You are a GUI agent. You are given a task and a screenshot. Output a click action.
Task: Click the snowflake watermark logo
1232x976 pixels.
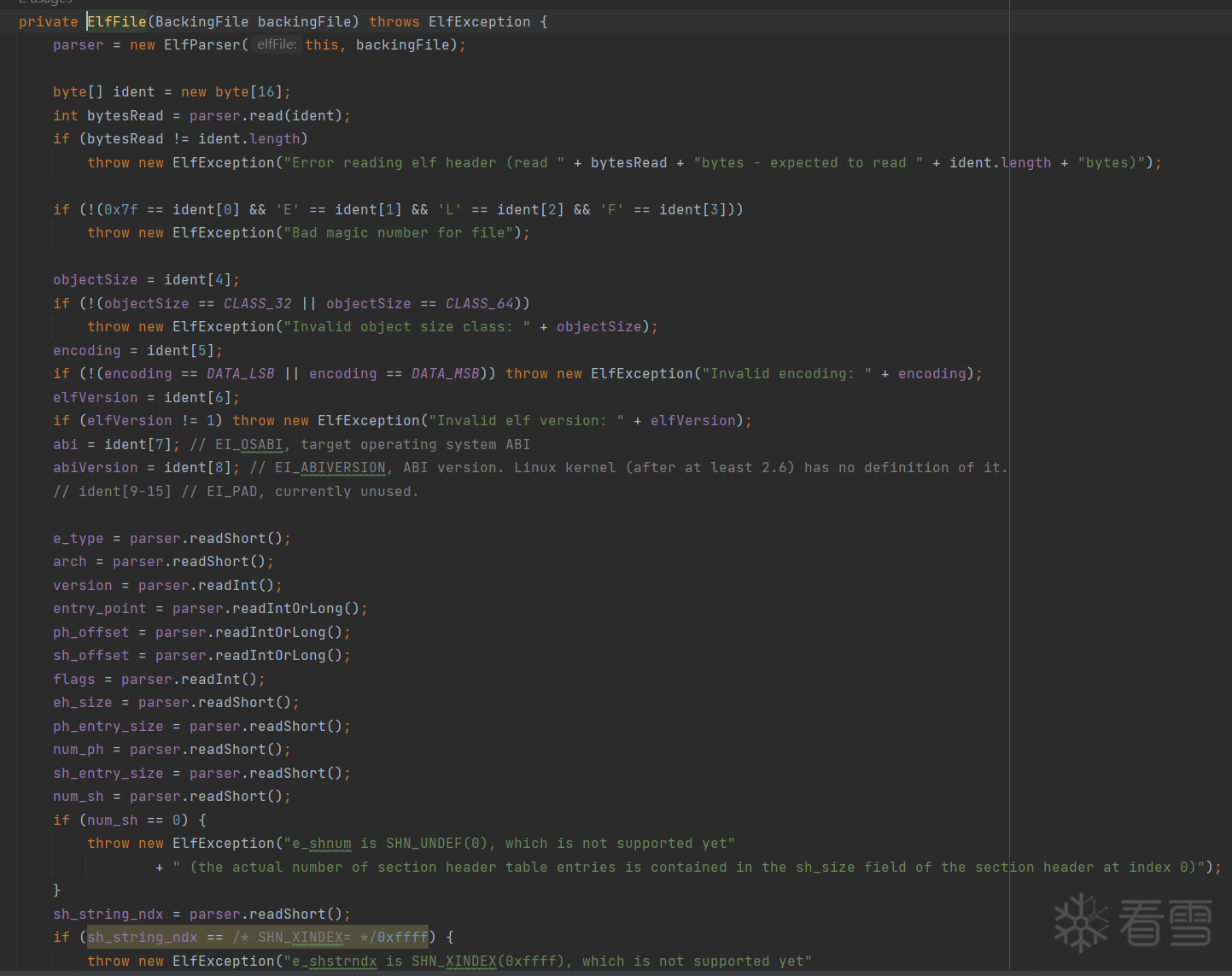tap(1081, 923)
